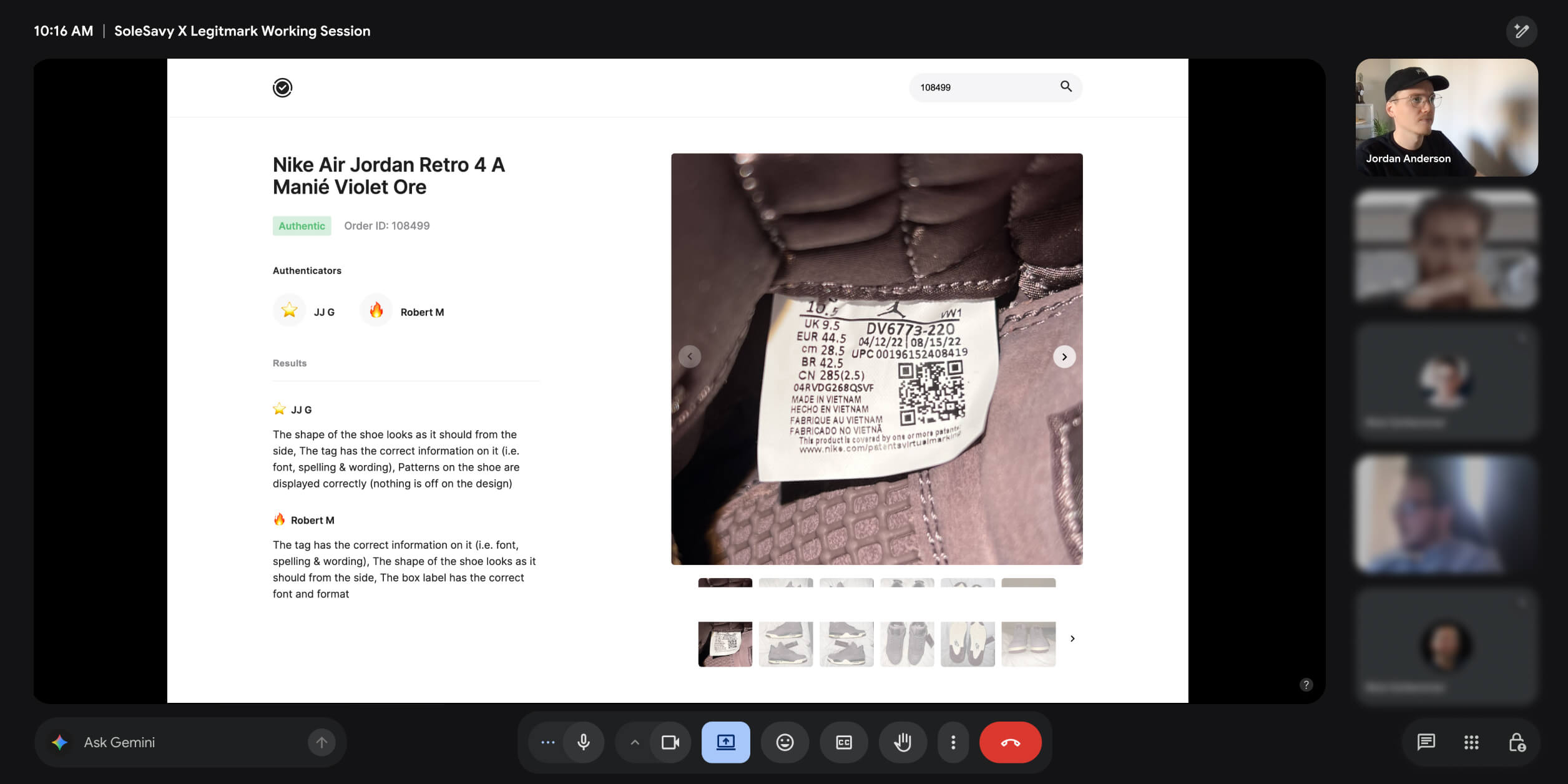This screenshot has width=1568, height=784.
Task: Select the second shoe thumbnail
Action: 786,644
